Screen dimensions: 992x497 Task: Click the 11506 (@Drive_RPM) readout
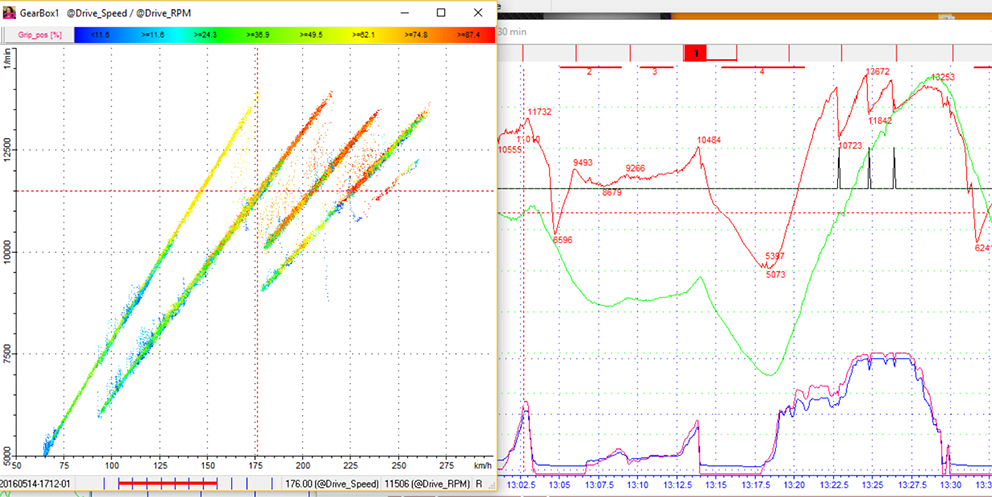[427, 485]
